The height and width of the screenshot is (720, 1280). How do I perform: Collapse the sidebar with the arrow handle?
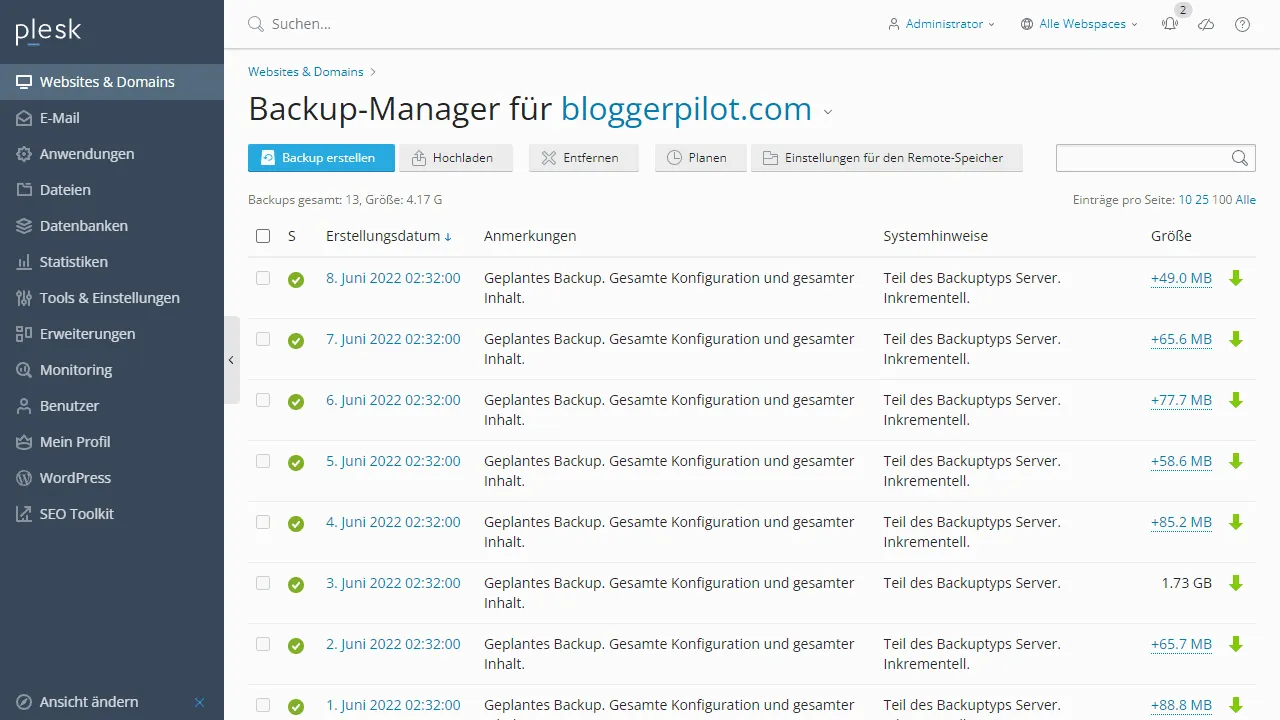pos(232,360)
